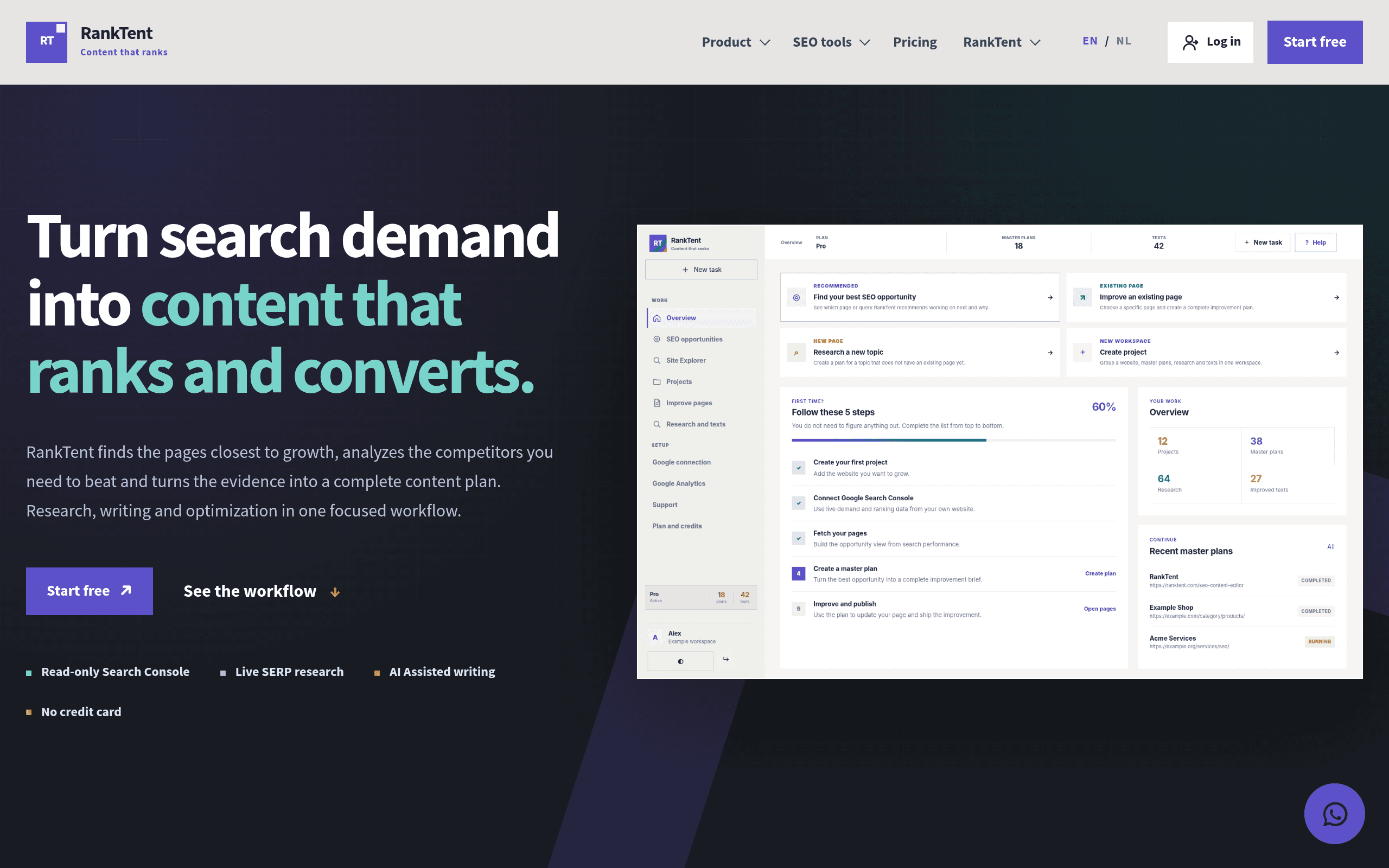The image size is (1389, 868).
Task: Click arrow icon on Improve an existing page card
Action: click(1082, 297)
